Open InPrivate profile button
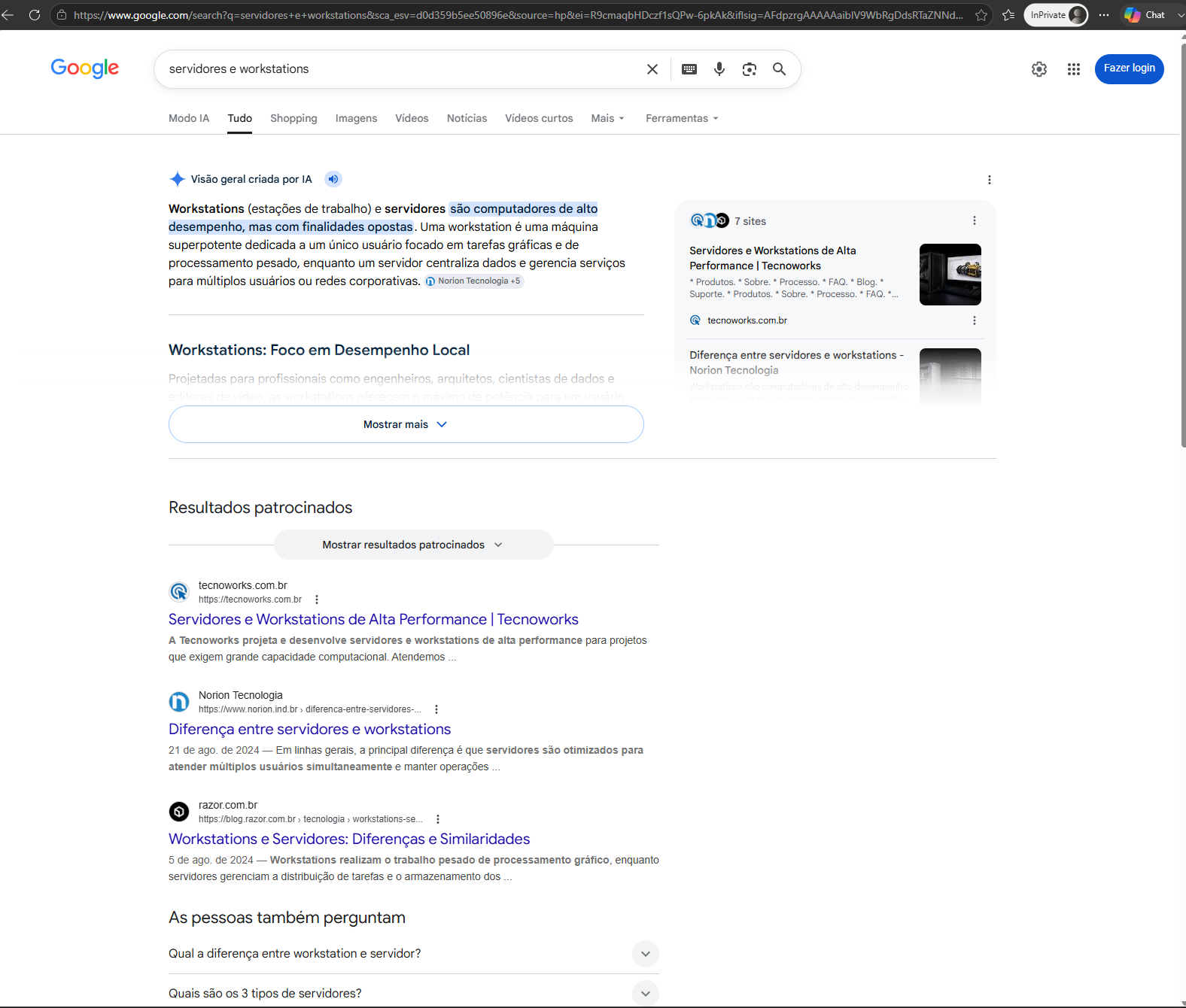Screen dimensions: 1186x1008 [1056, 15]
